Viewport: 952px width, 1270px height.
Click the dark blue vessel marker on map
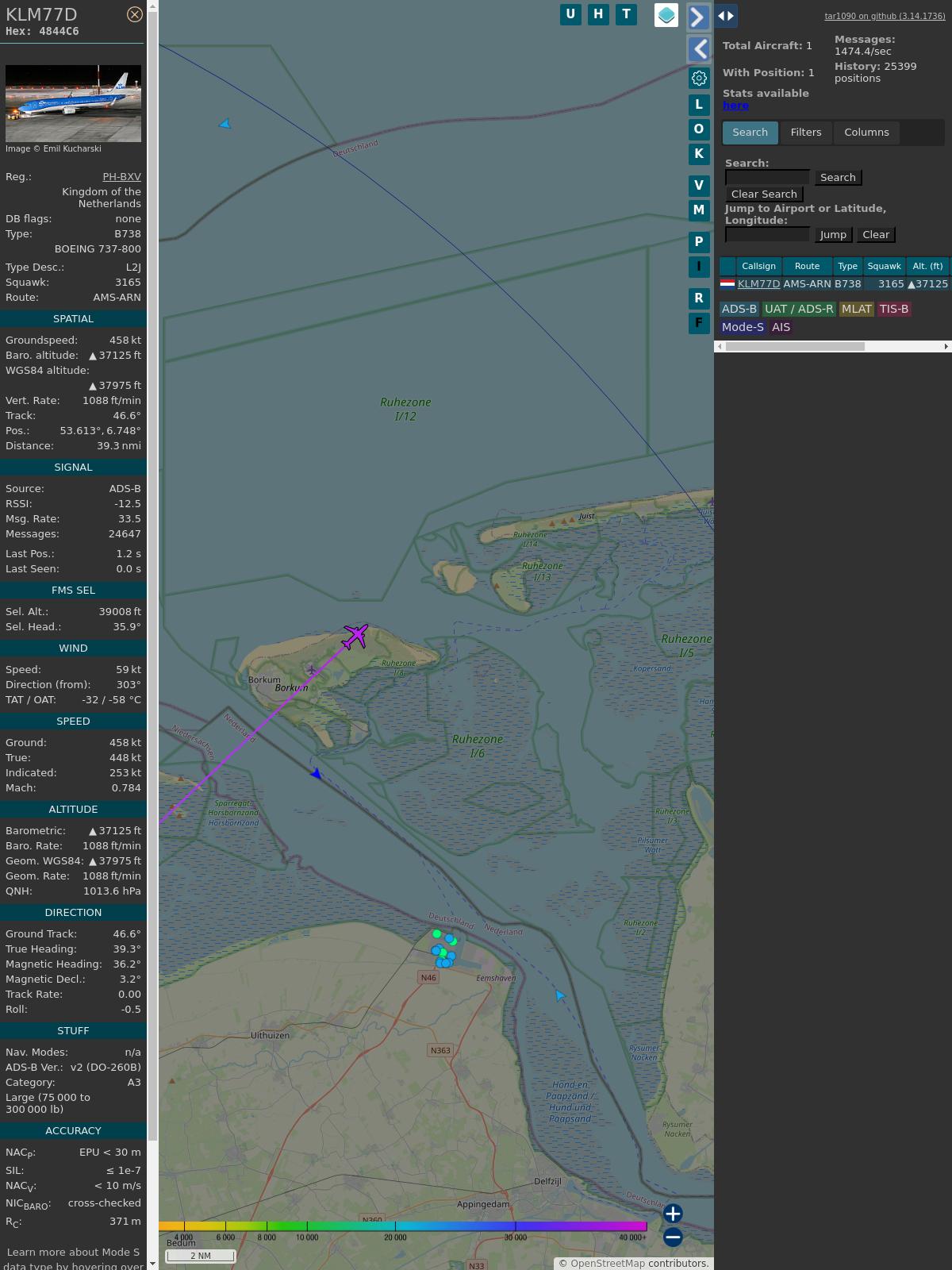point(316,773)
